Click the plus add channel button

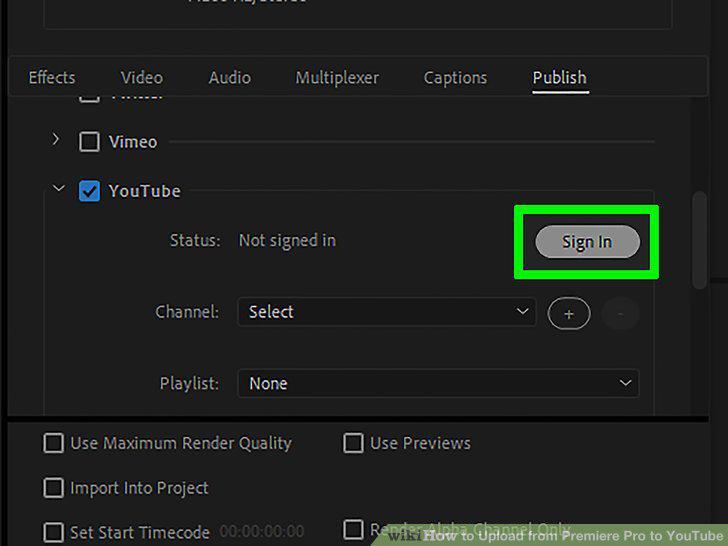click(x=569, y=313)
